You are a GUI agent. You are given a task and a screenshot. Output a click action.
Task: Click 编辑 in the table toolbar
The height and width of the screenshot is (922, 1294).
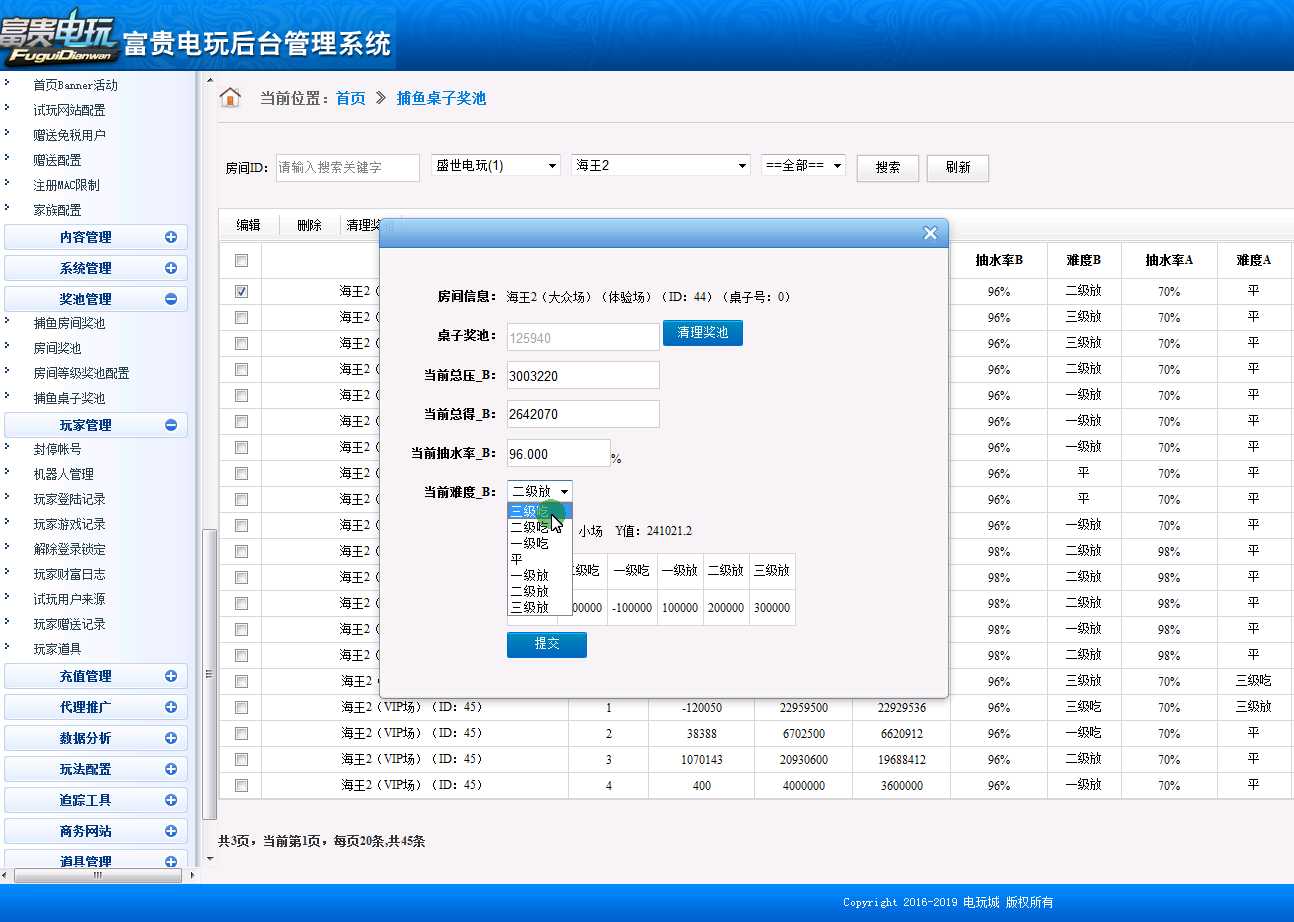click(x=248, y=225)
